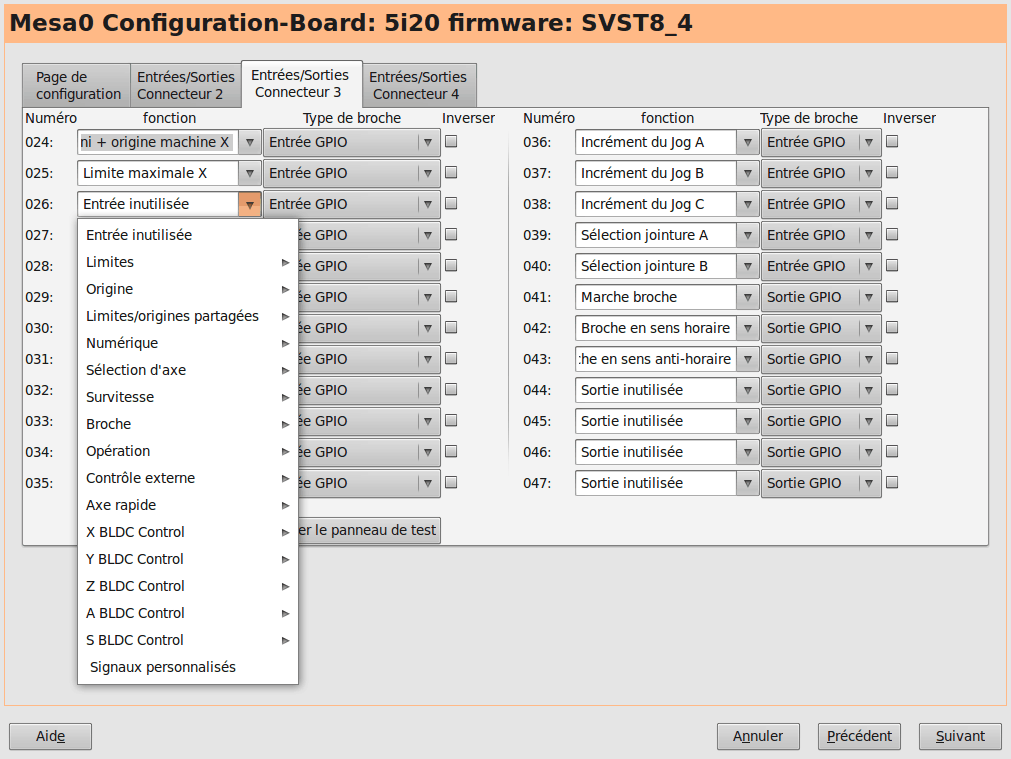The height and width of the screenshot is (759, 1011).
Task: Open the Limites submenu
Action: (x=188, y=262)
